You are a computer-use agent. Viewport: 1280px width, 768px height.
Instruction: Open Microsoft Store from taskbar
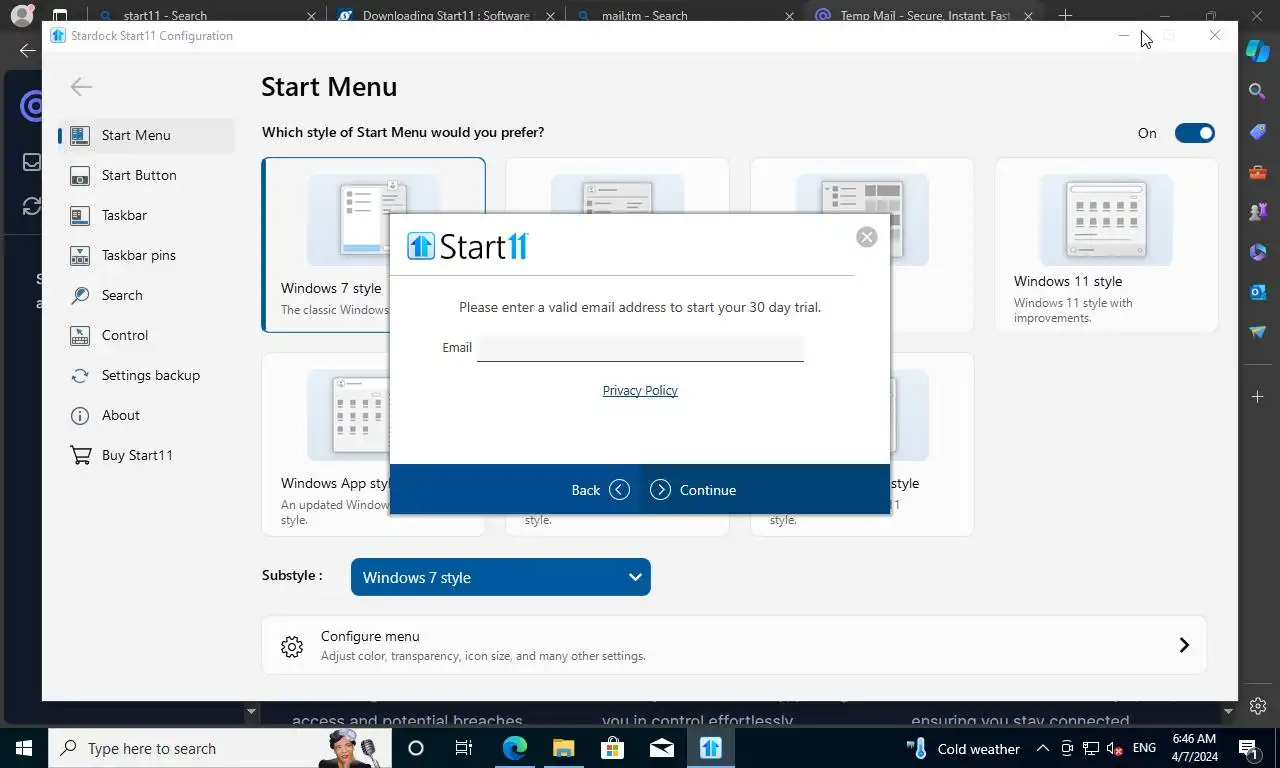[612, 748]
